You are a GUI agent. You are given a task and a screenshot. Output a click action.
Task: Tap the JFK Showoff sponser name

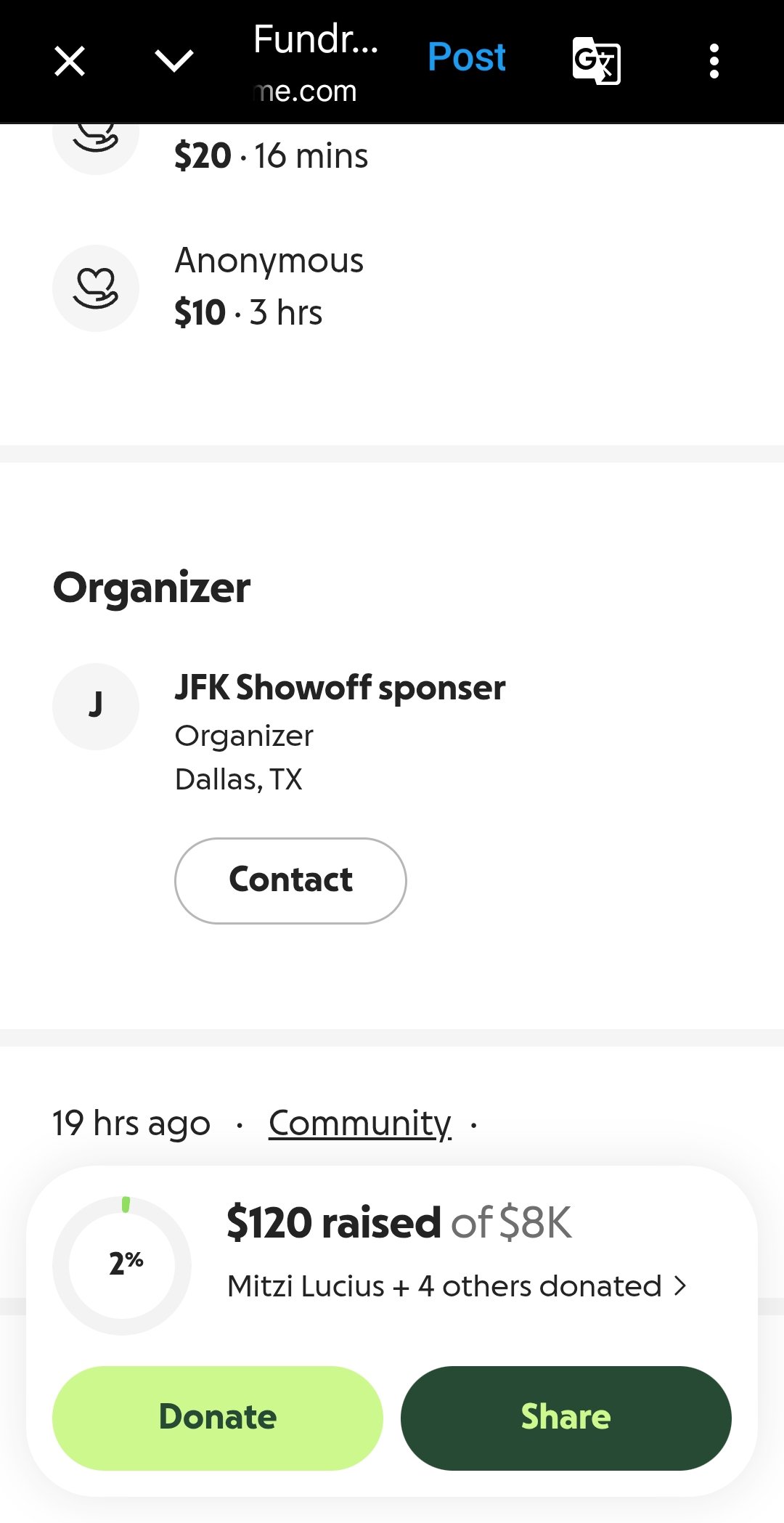(340, 688)
